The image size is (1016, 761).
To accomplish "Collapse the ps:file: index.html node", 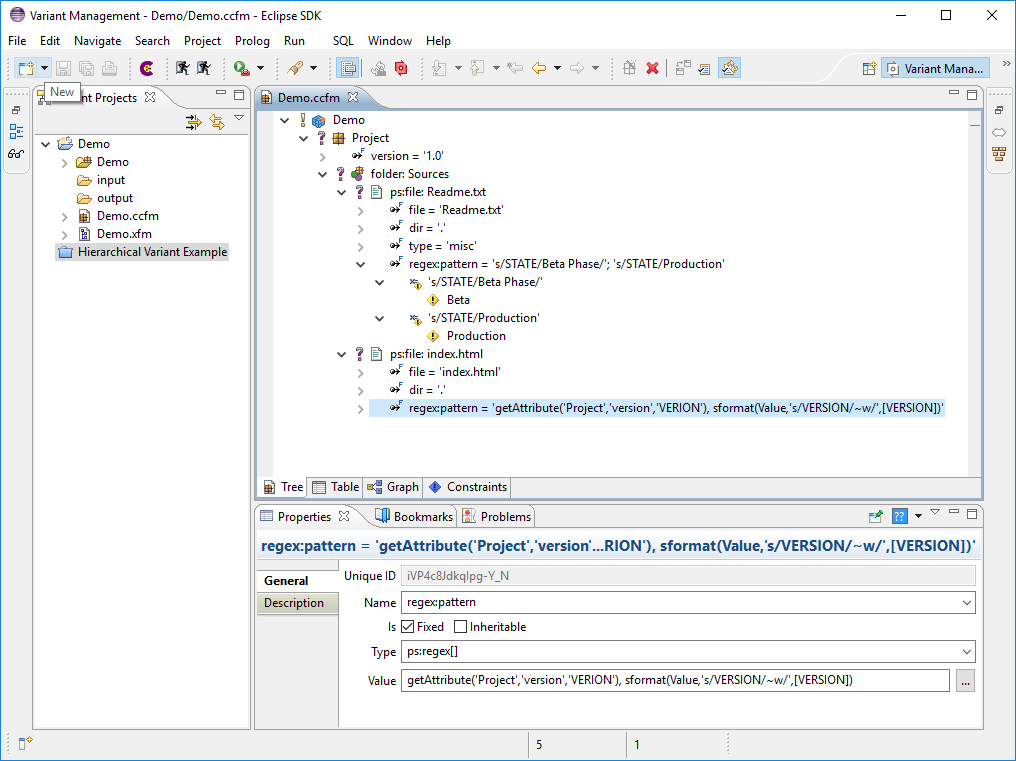I will pyautogui.click(x=341, y=355).
